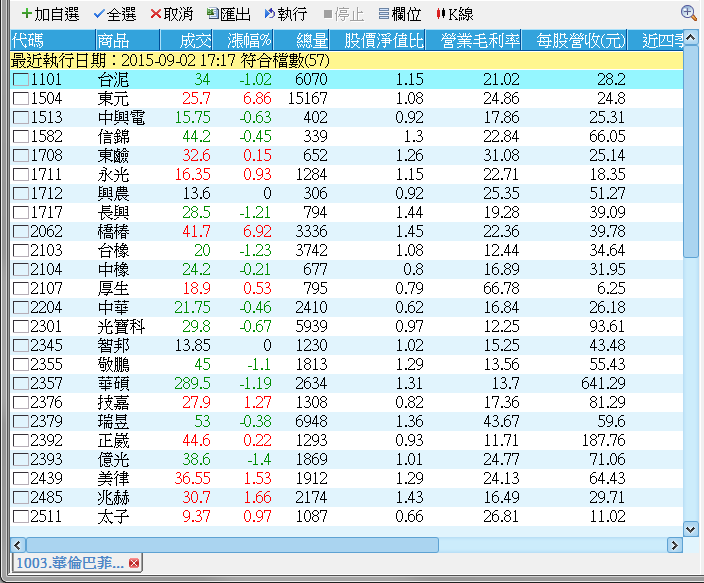The height and width of the screenshot is (583, 704).
Task: Select the 正崴 stock name
Action: point(113,441)
